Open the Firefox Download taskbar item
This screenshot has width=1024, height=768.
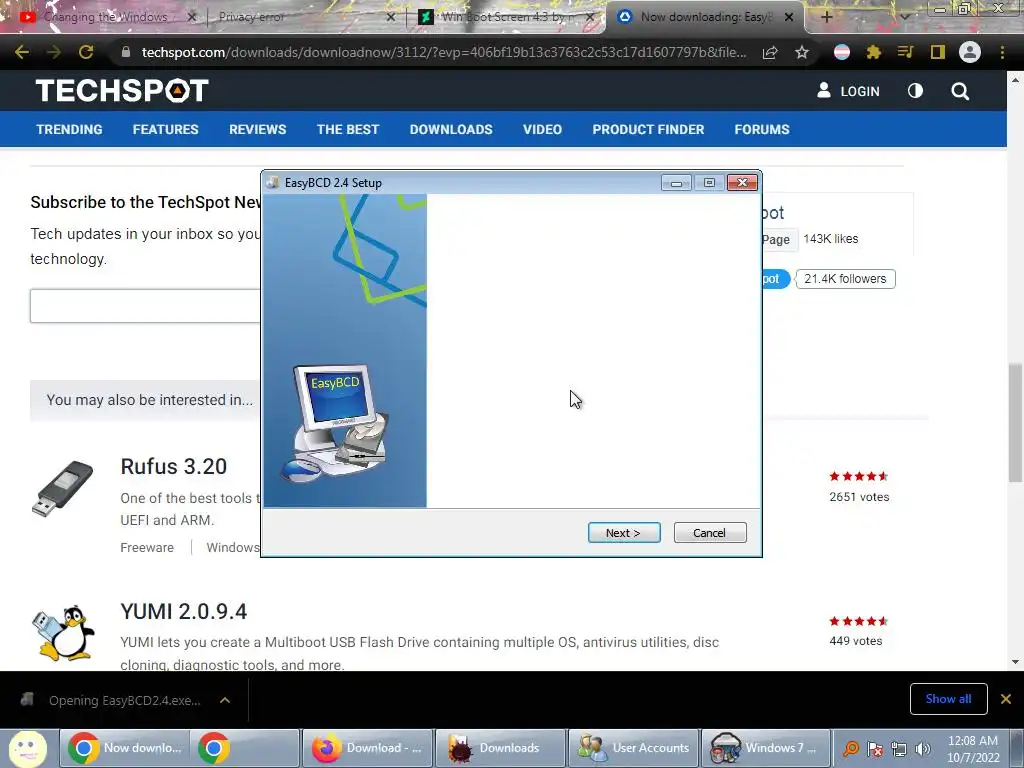[x=368, y=748]
